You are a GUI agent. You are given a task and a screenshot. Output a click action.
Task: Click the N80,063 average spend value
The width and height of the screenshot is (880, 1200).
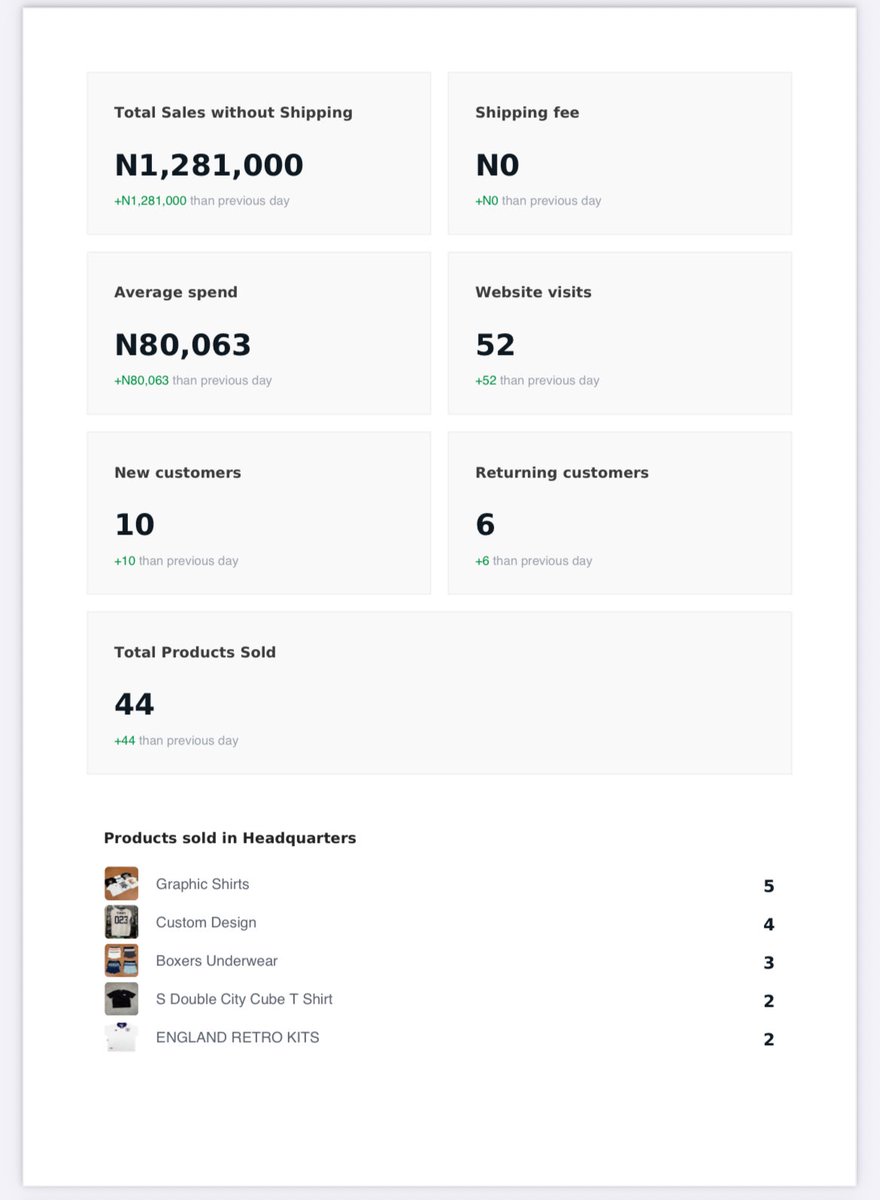pyautogui.click(x=183, y=345)
